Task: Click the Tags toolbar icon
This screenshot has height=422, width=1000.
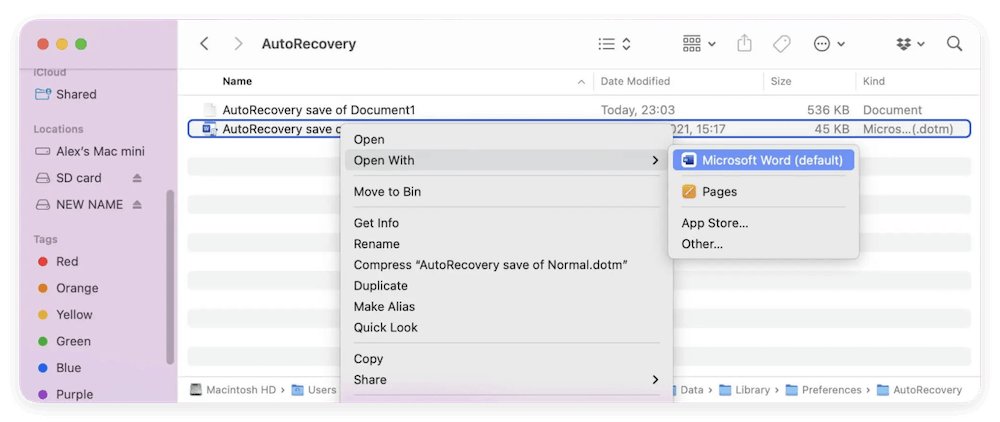Action: coord(781,44)
